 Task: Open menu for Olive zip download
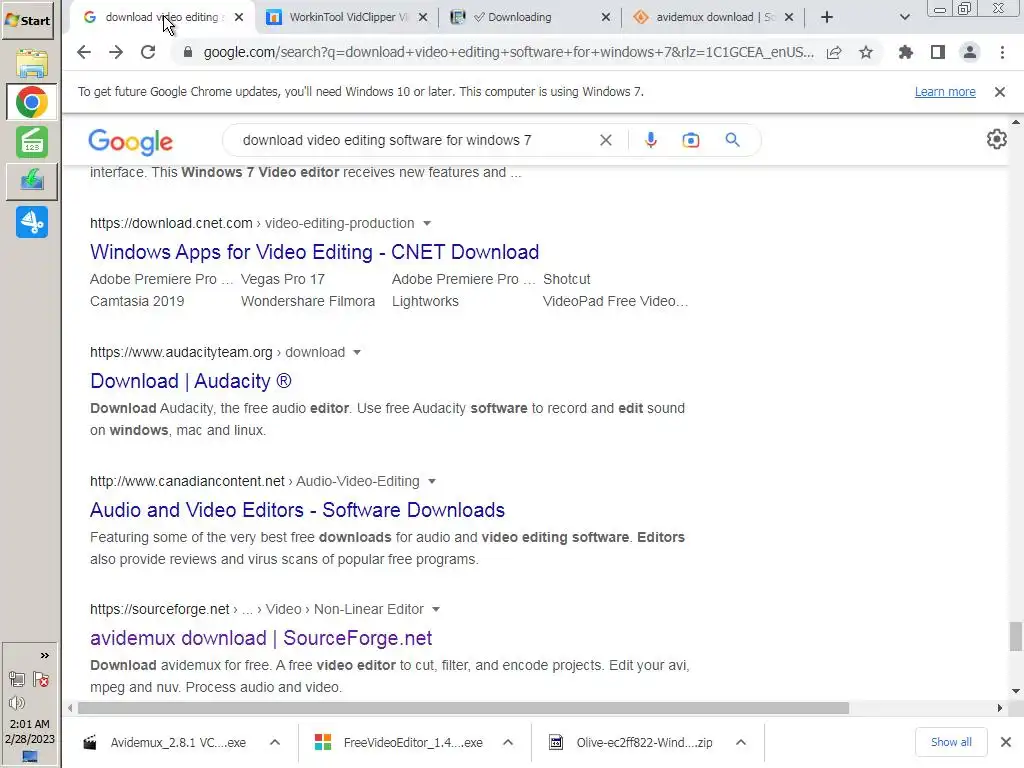tap(741, 742)
